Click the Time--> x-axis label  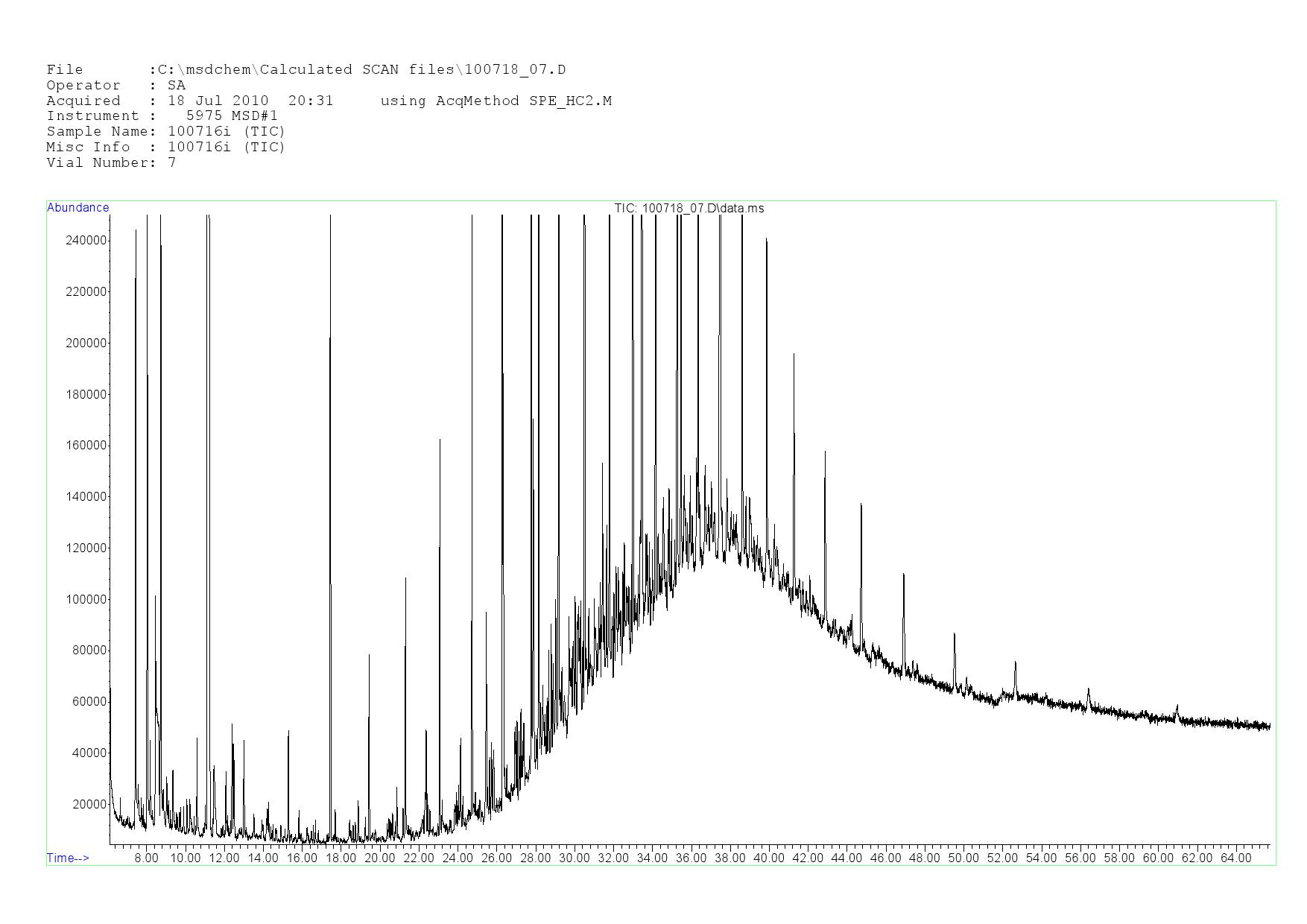(x=68, y=858)
